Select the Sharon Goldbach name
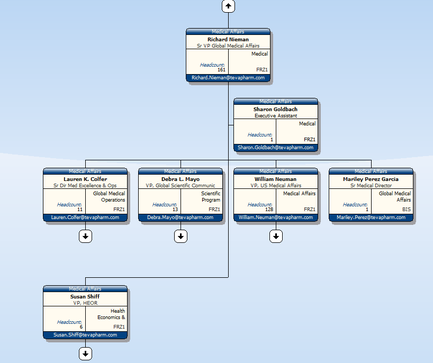433x363 pixels. point(275,109)
